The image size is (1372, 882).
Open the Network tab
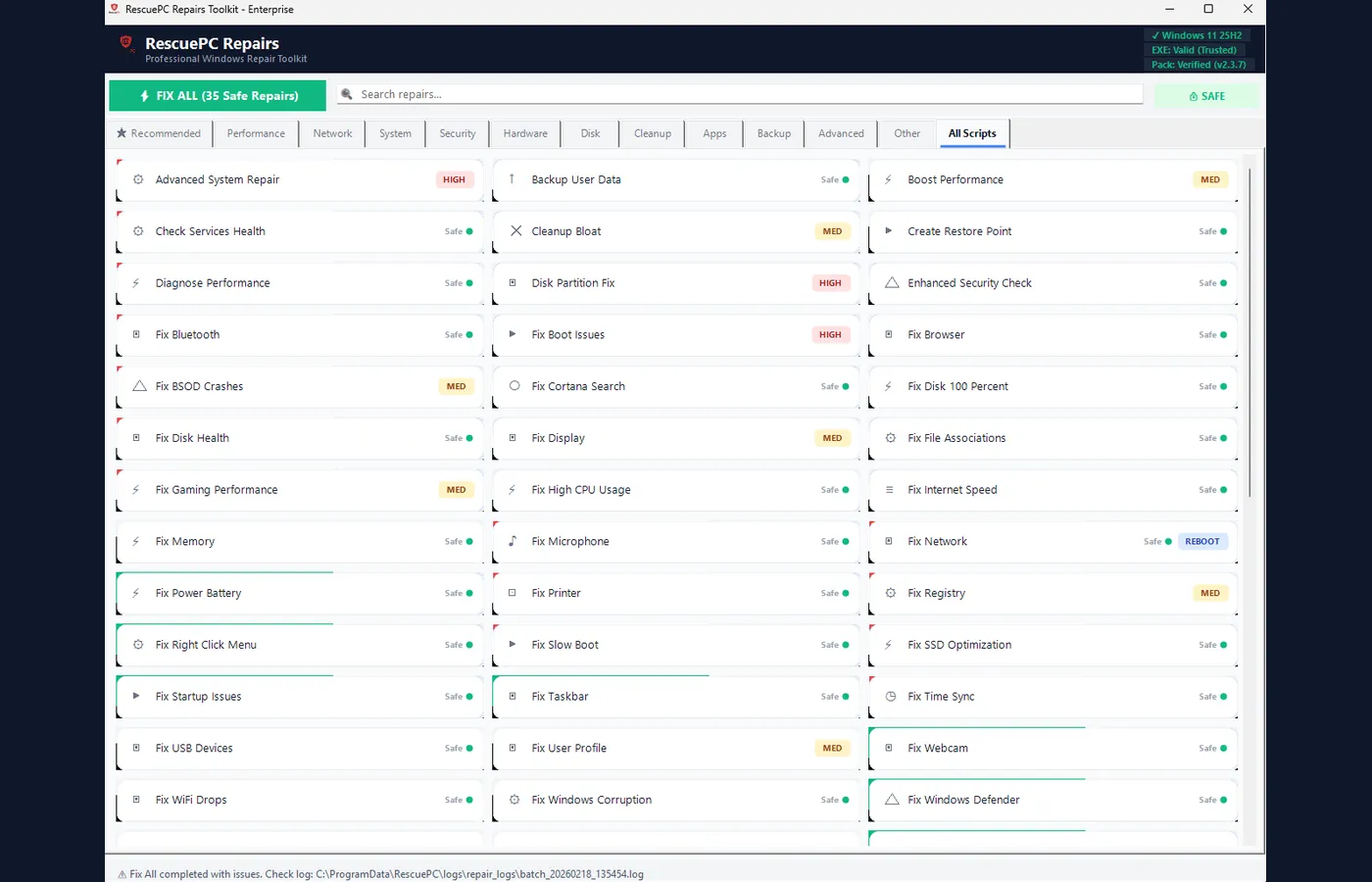pyautogui.click(x=332, y=133)
